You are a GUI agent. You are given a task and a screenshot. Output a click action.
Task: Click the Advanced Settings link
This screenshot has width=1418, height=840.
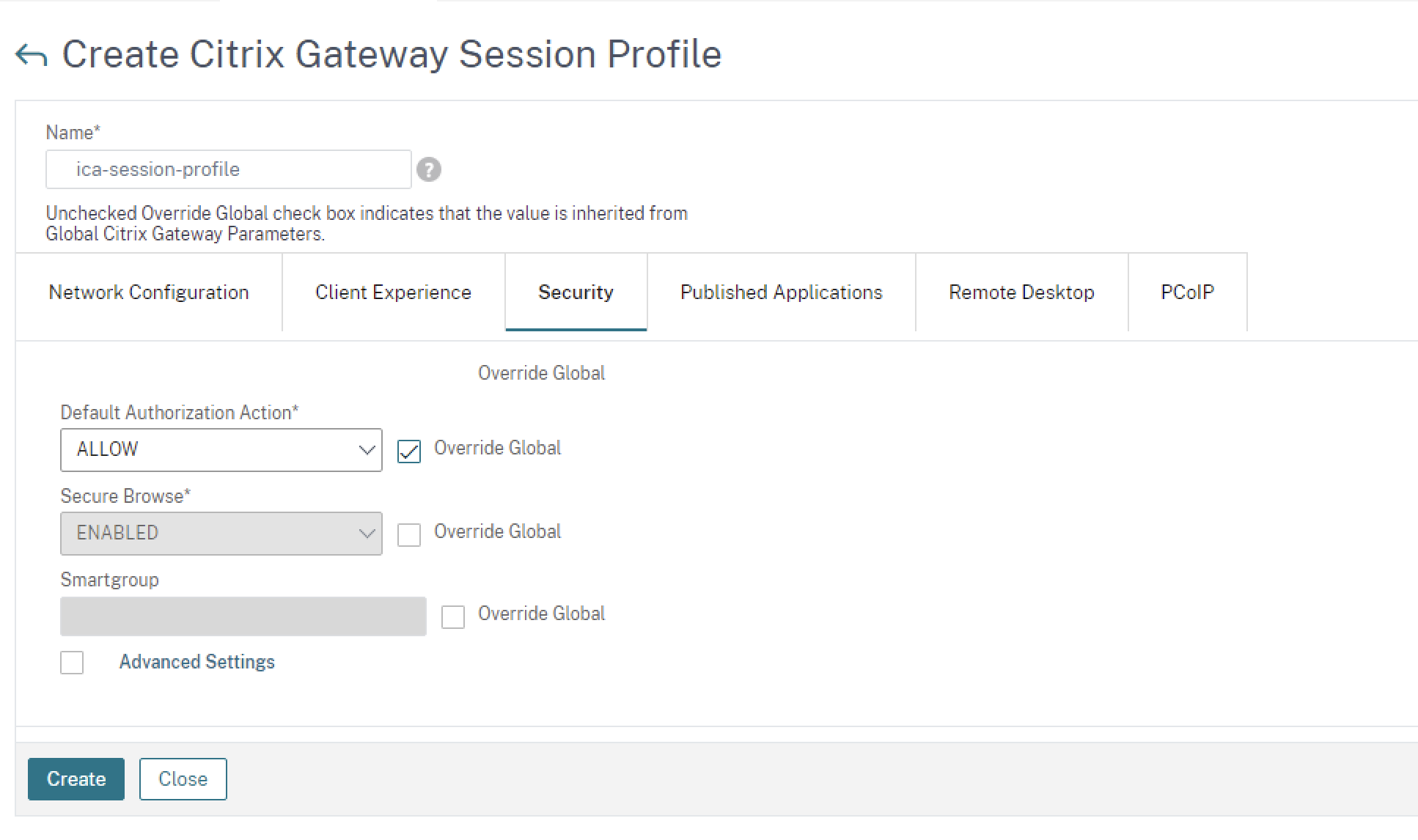pyautogui.click(x=197, y=662)
